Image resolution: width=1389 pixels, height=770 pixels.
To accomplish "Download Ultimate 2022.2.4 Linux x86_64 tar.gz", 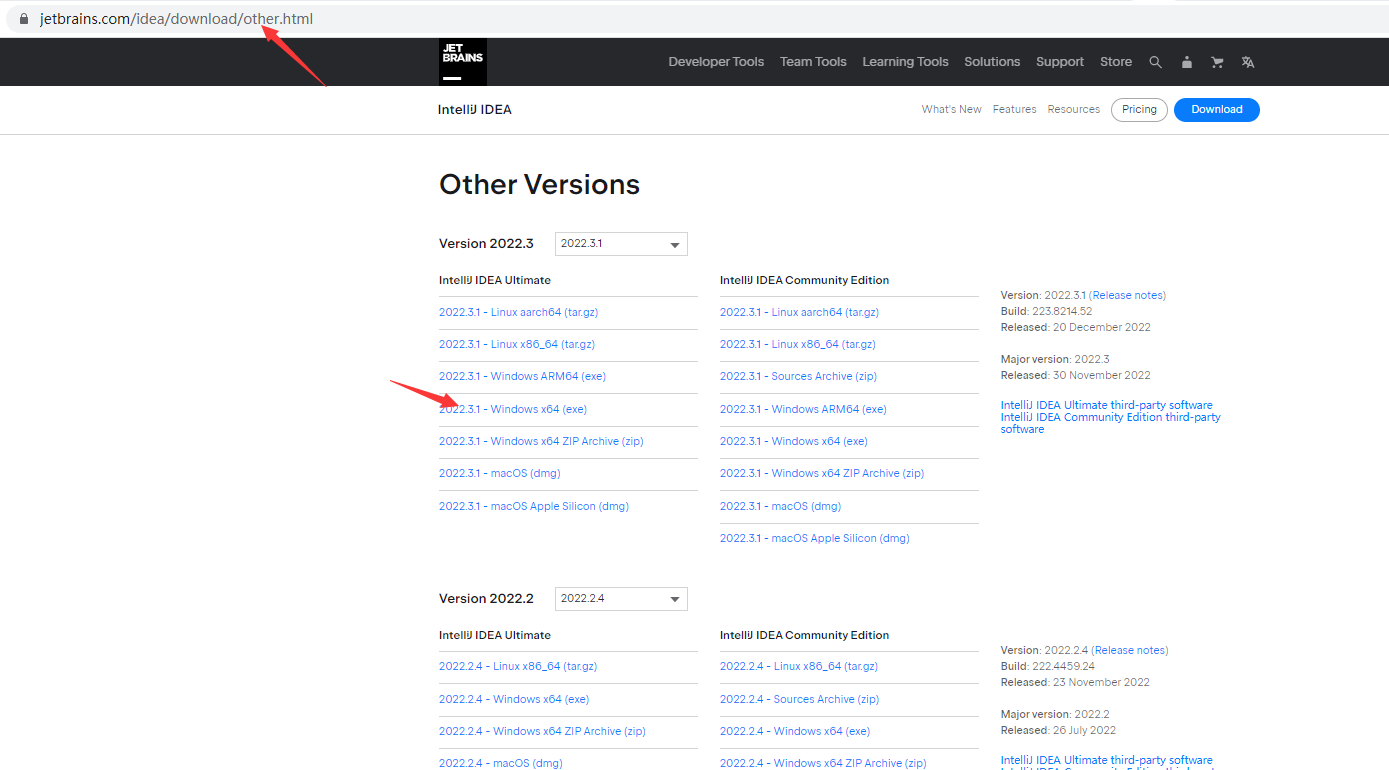I will (x=518, y=666).
